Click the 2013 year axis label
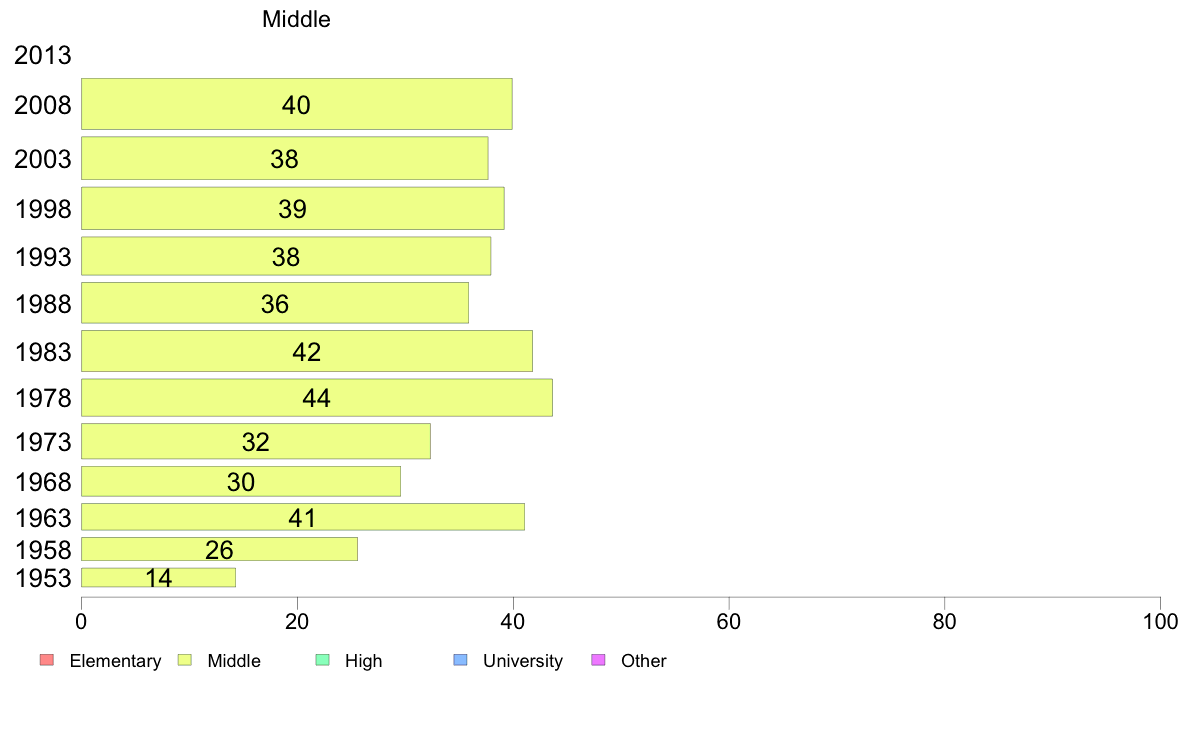The height and width of the screenshot is (736, 1188). click(x=42, y=55)
